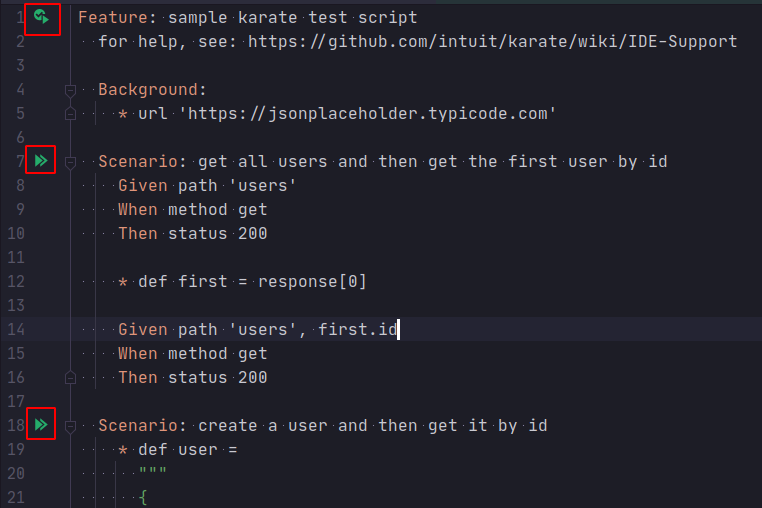
Task: Collapse the Background block fold marker
Action: coord(70,90)
